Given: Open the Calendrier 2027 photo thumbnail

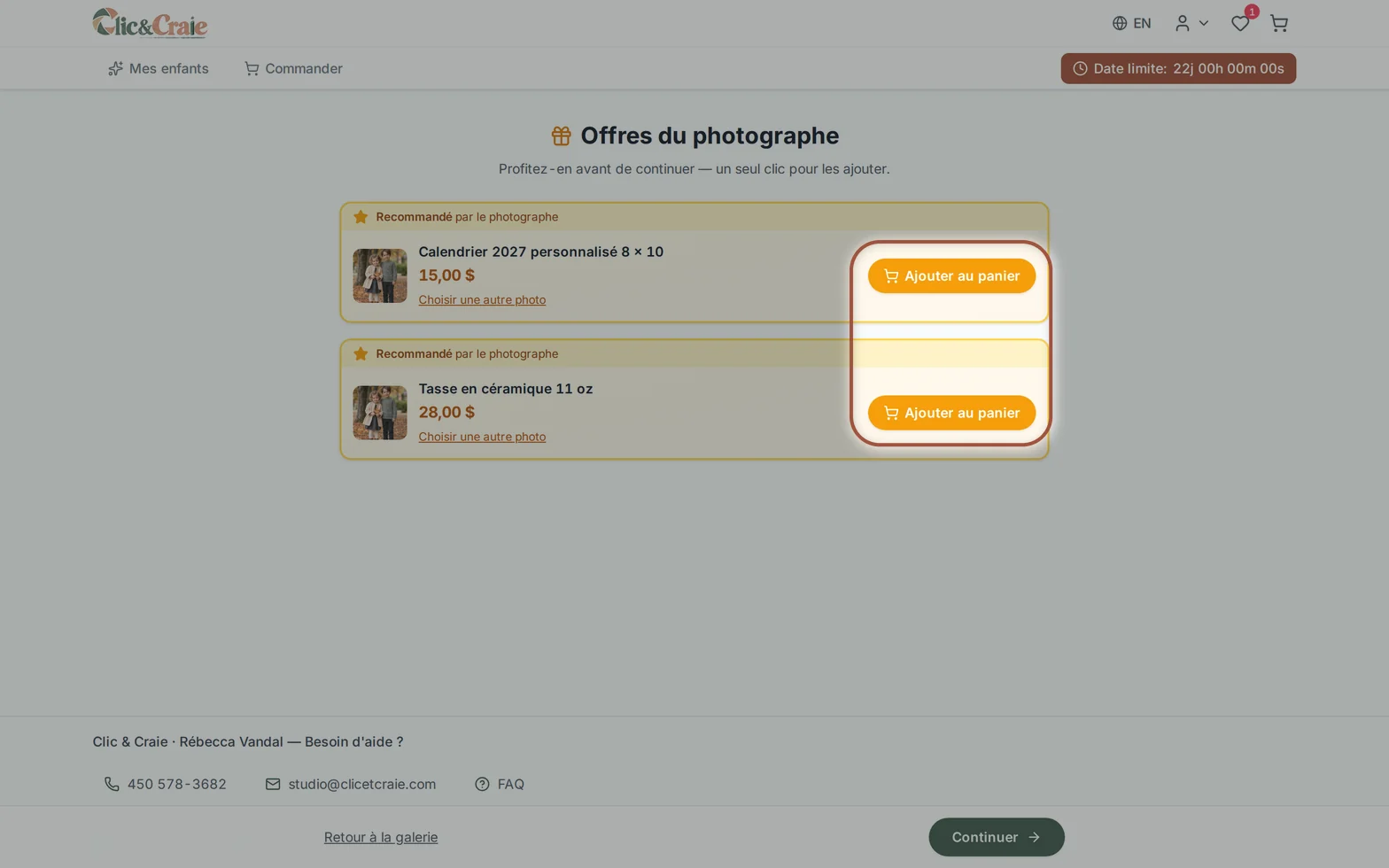Looking at the screenshot, I should tap(380, 275).
